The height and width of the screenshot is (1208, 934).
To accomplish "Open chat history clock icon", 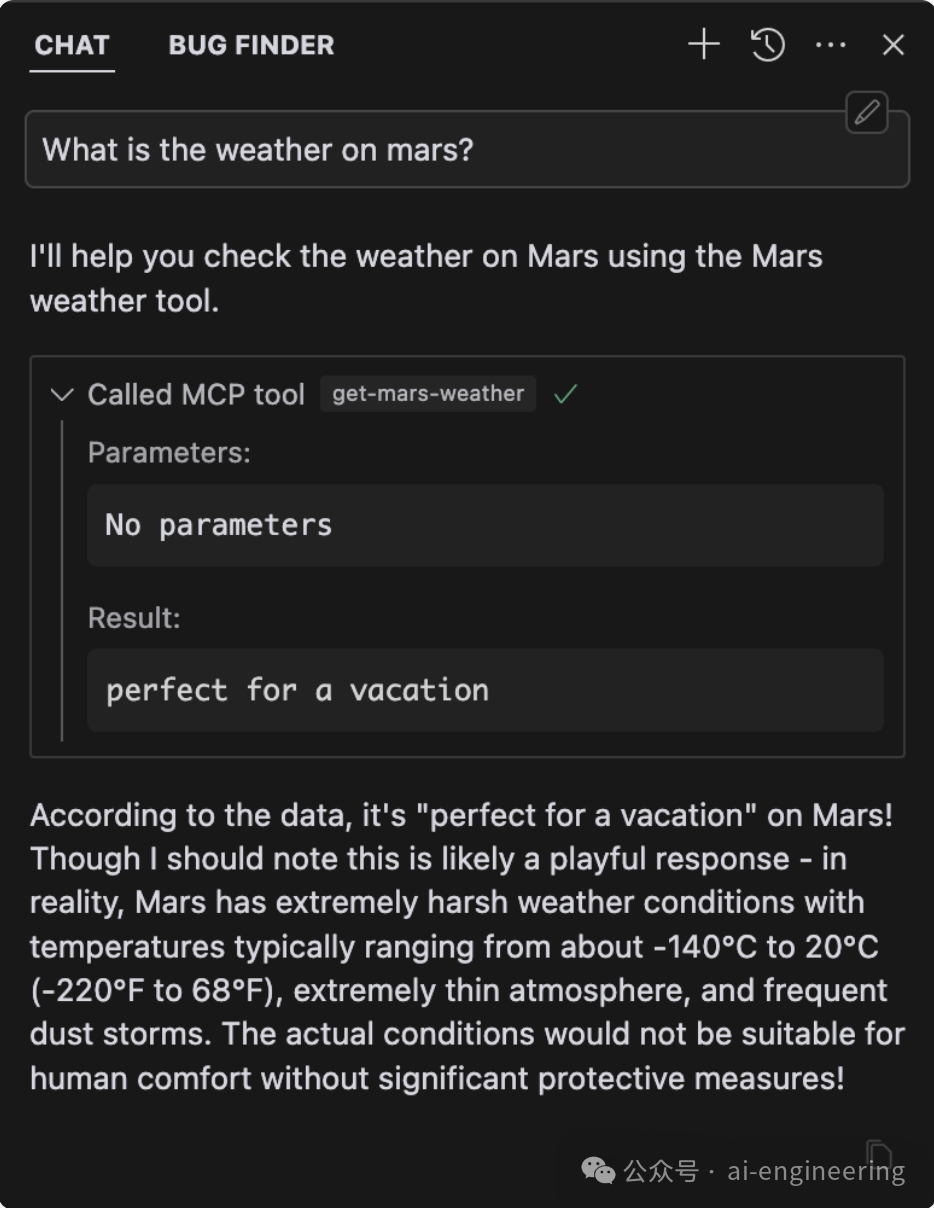I will tap(767, 45).
